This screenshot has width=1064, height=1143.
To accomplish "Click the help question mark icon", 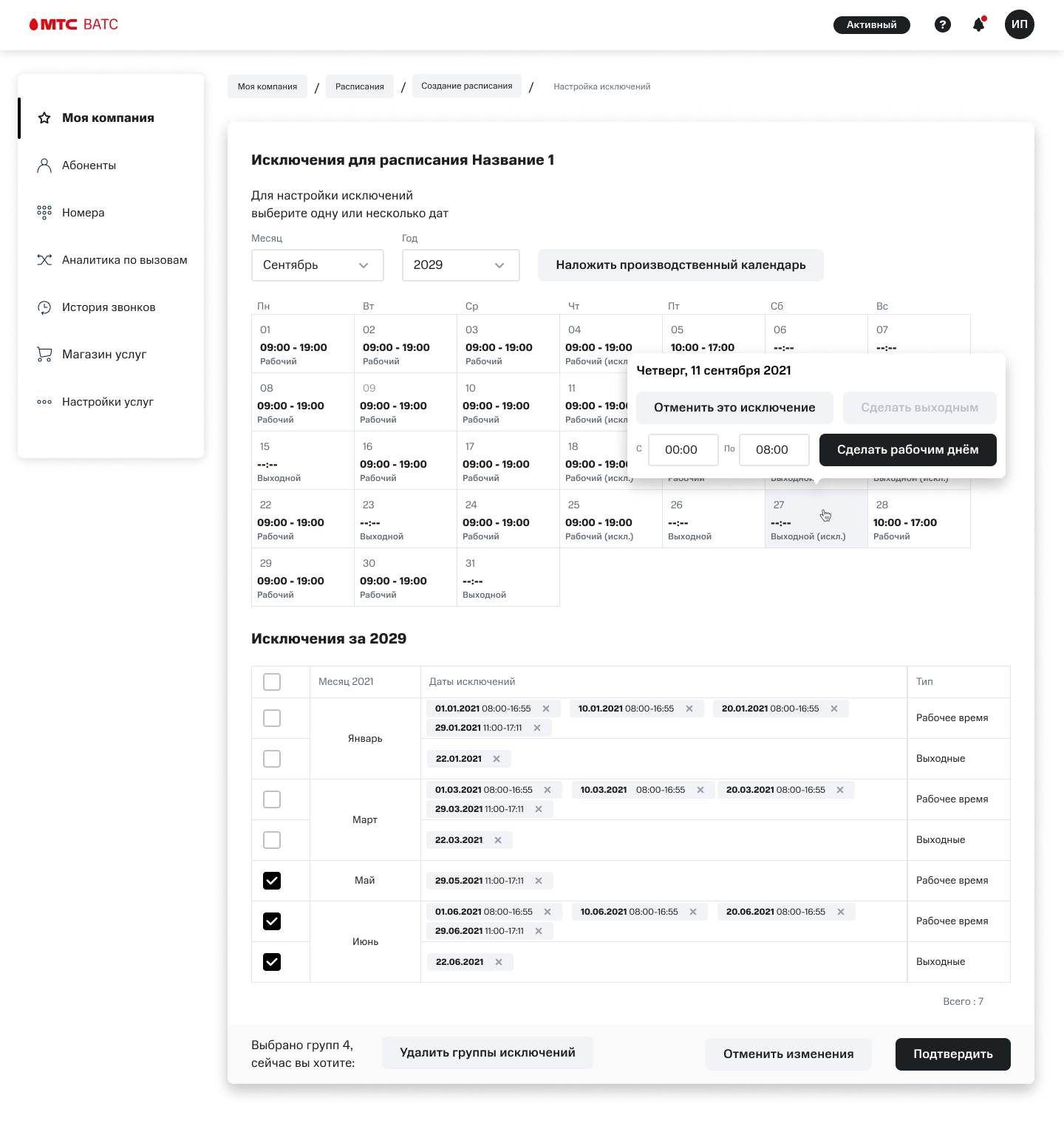I will [x=942, y=24].
